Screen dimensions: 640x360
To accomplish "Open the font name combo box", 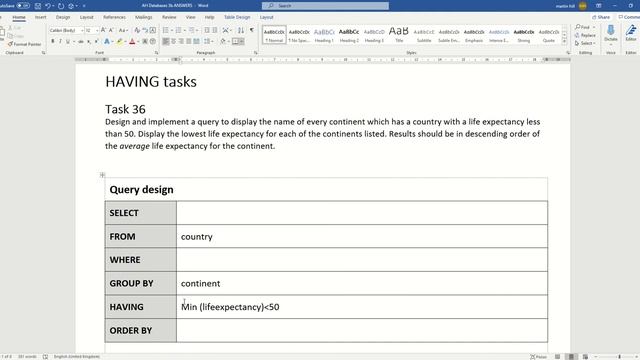I will coord(67,31).
